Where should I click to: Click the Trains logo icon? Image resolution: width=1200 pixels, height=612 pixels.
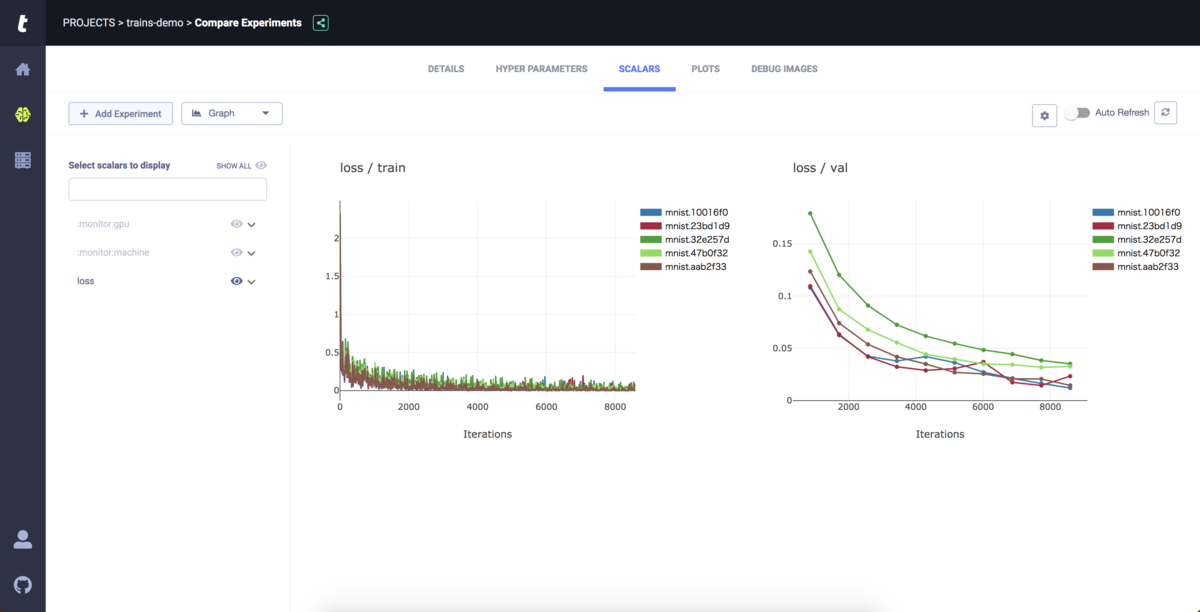click(22, 23)
